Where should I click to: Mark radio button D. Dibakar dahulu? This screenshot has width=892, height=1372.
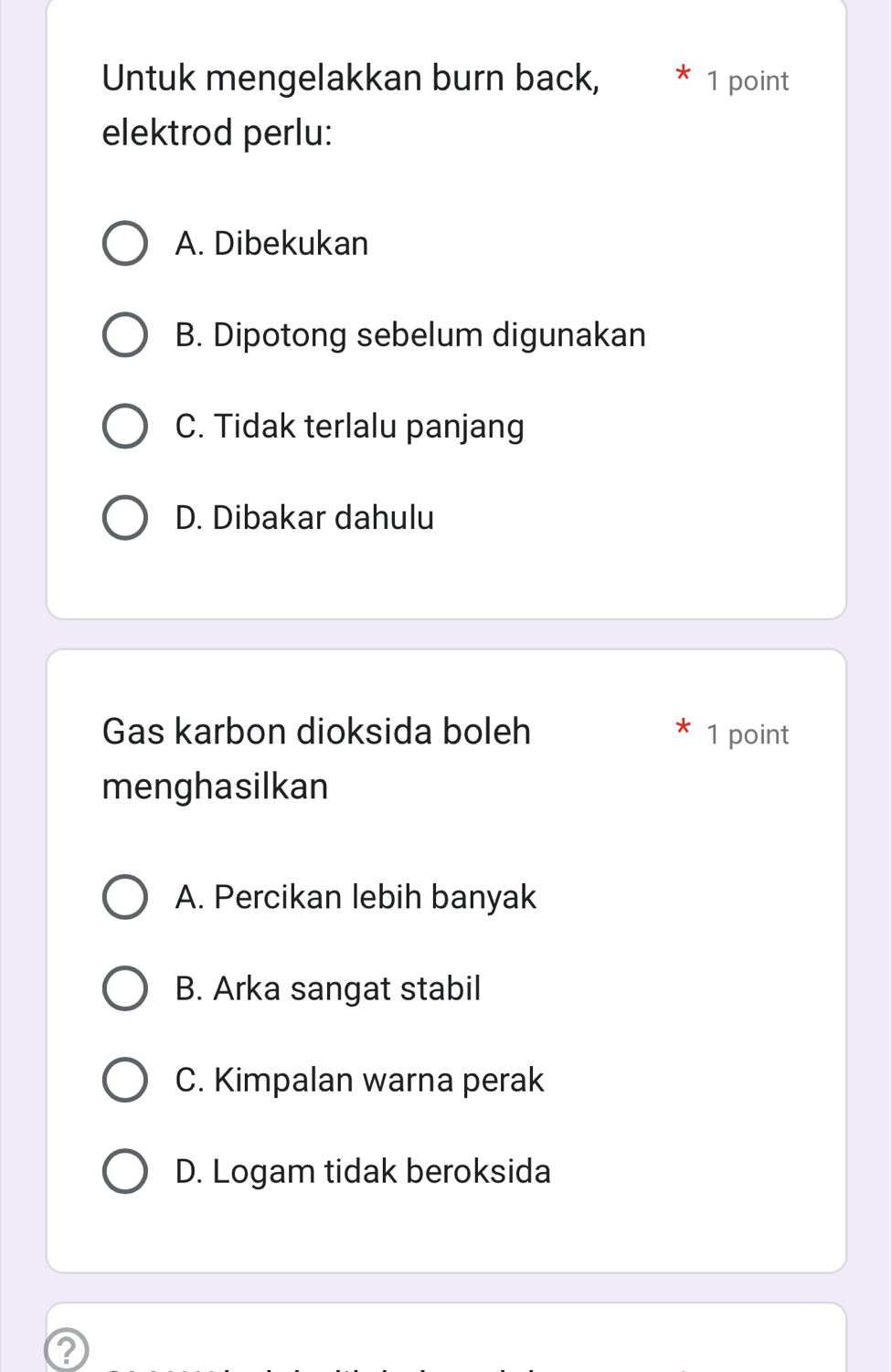point(124,518)
